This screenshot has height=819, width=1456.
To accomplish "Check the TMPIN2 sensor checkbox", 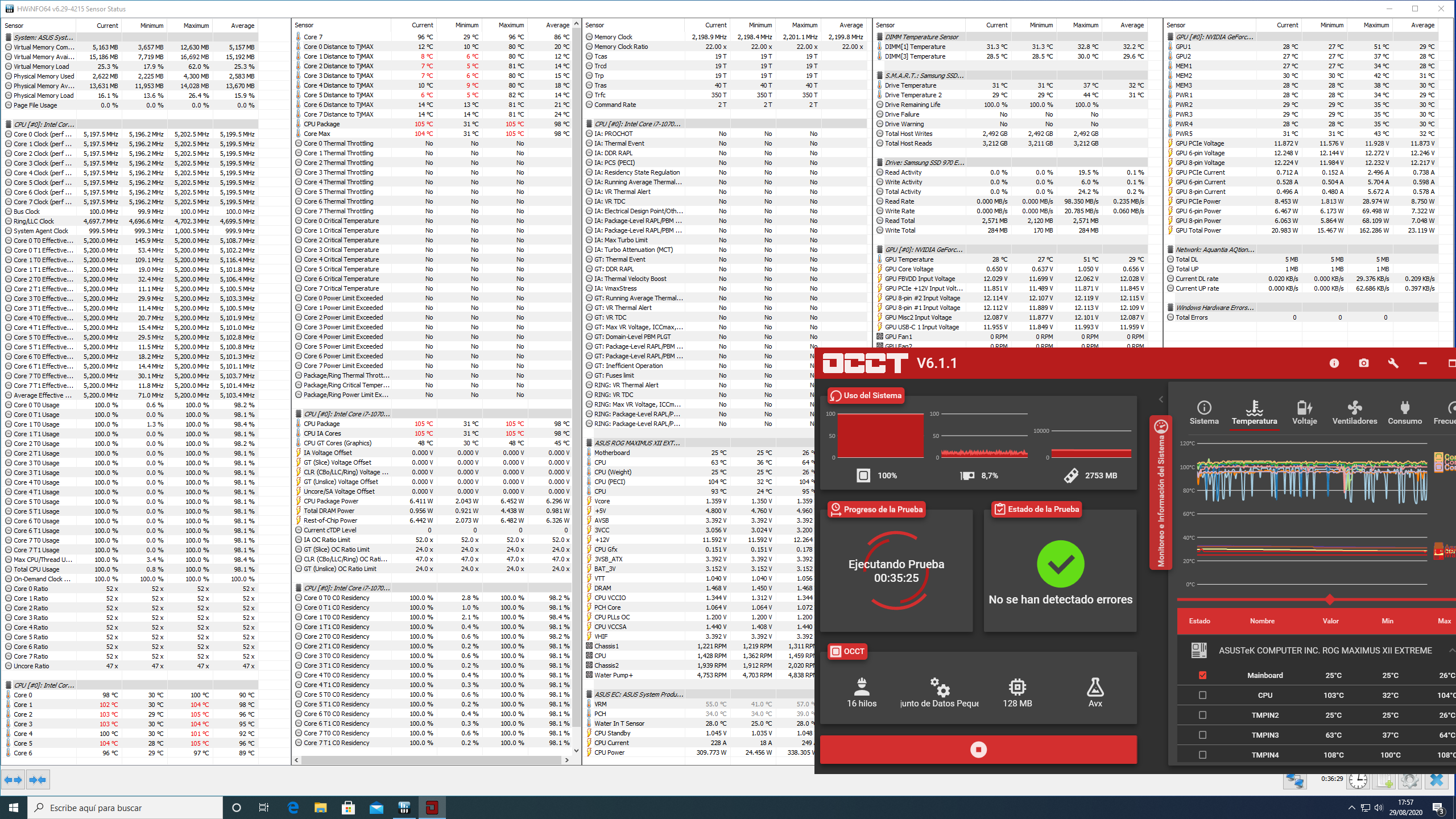I will 1202,715.
